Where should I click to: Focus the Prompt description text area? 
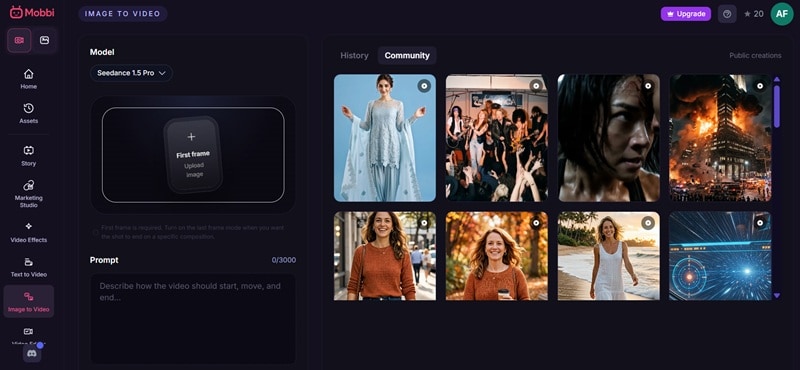click(193, 318)
